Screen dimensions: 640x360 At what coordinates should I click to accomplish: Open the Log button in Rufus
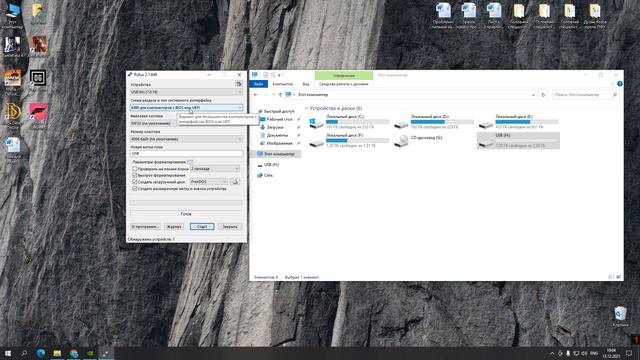point(173,227)
